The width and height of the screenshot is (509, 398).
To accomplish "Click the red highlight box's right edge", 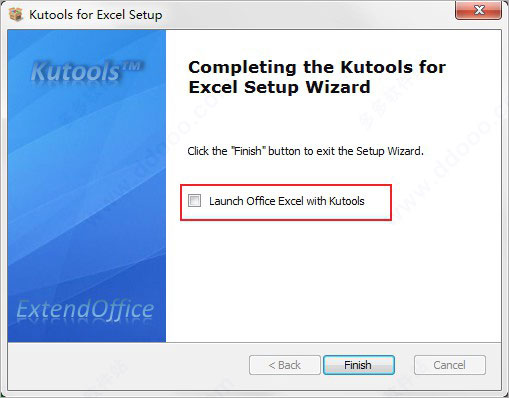I will (391, 202).
